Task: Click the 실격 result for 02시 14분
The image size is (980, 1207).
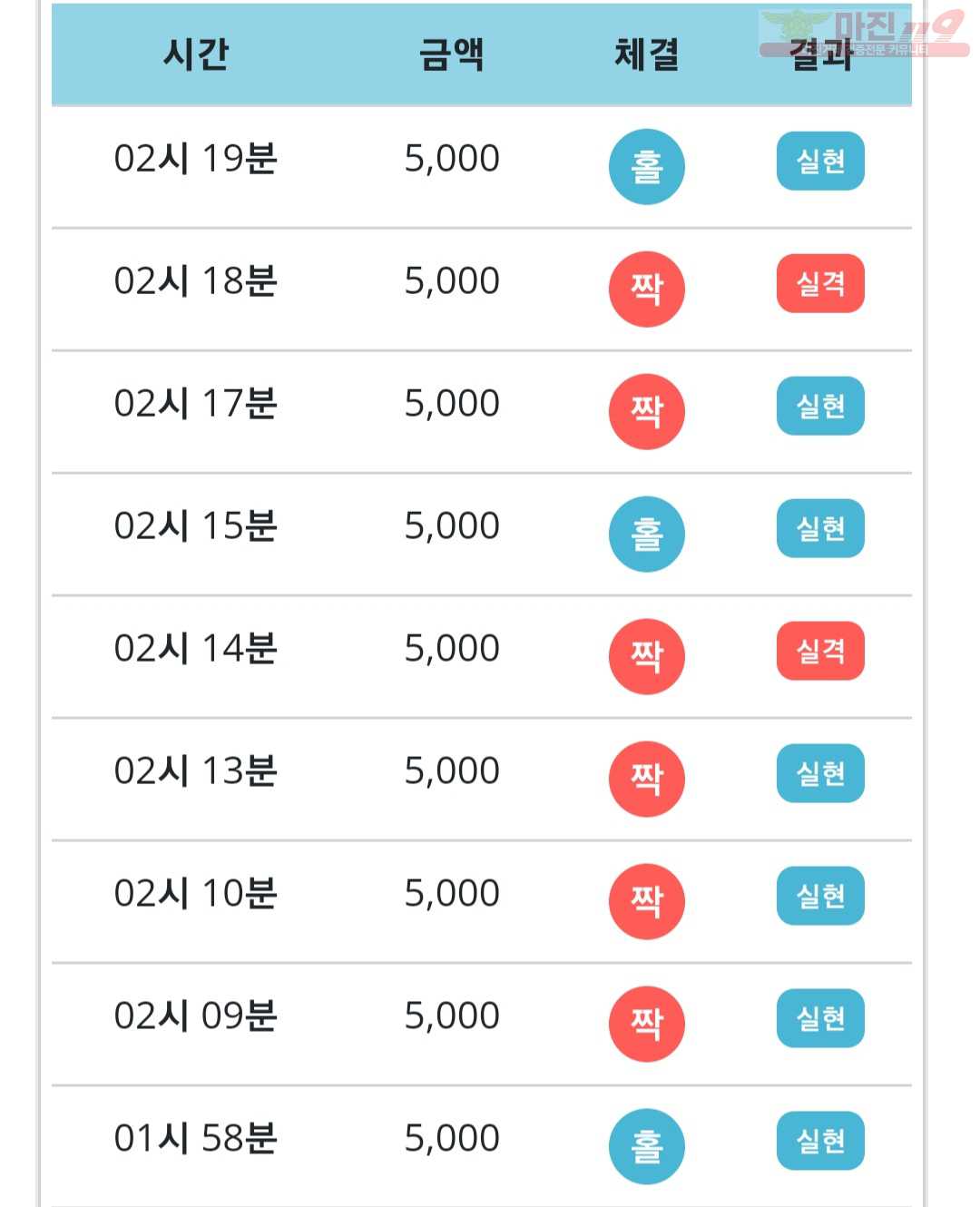Action: coord(820,652)
